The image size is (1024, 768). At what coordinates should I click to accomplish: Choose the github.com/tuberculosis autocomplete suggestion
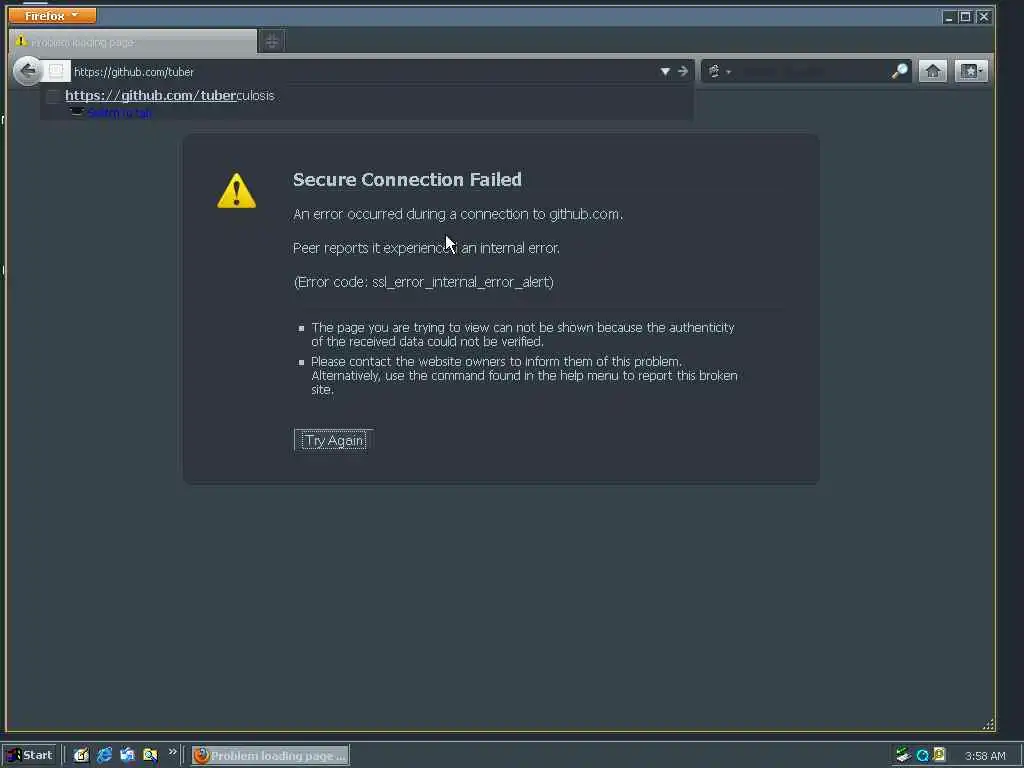[x=170, y=95]
